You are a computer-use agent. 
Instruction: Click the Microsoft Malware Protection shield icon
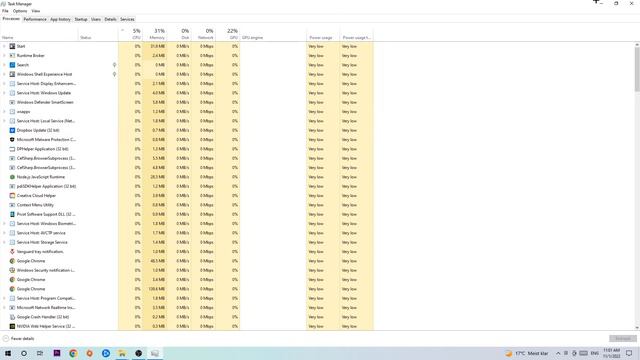[12, 140]
